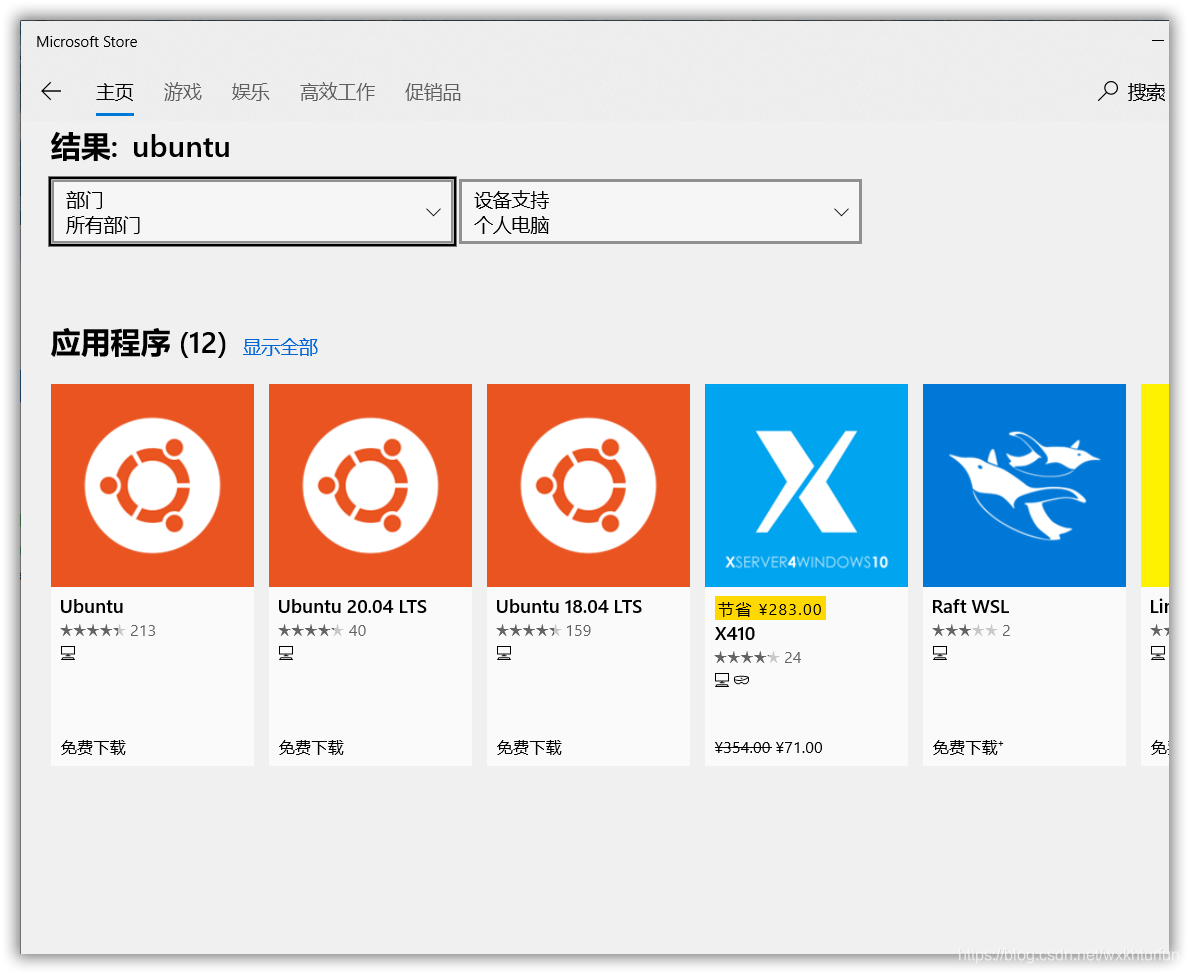Viewport: 1189px width, 974px height.
Task: Click the Raft WSL star rating
Action: [x=965, y=630]
